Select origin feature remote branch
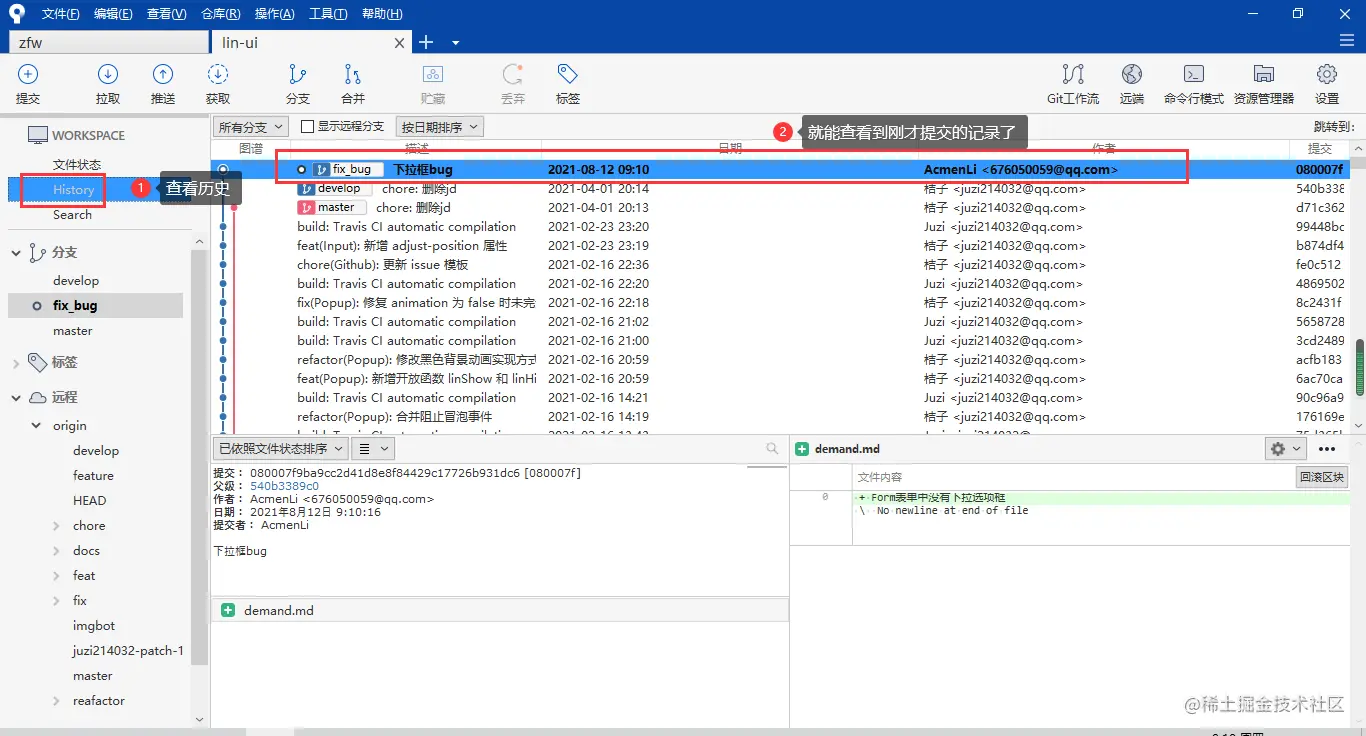Image resolution: width=1366 pixels, height=736 pixels. (x=93, y=476)
